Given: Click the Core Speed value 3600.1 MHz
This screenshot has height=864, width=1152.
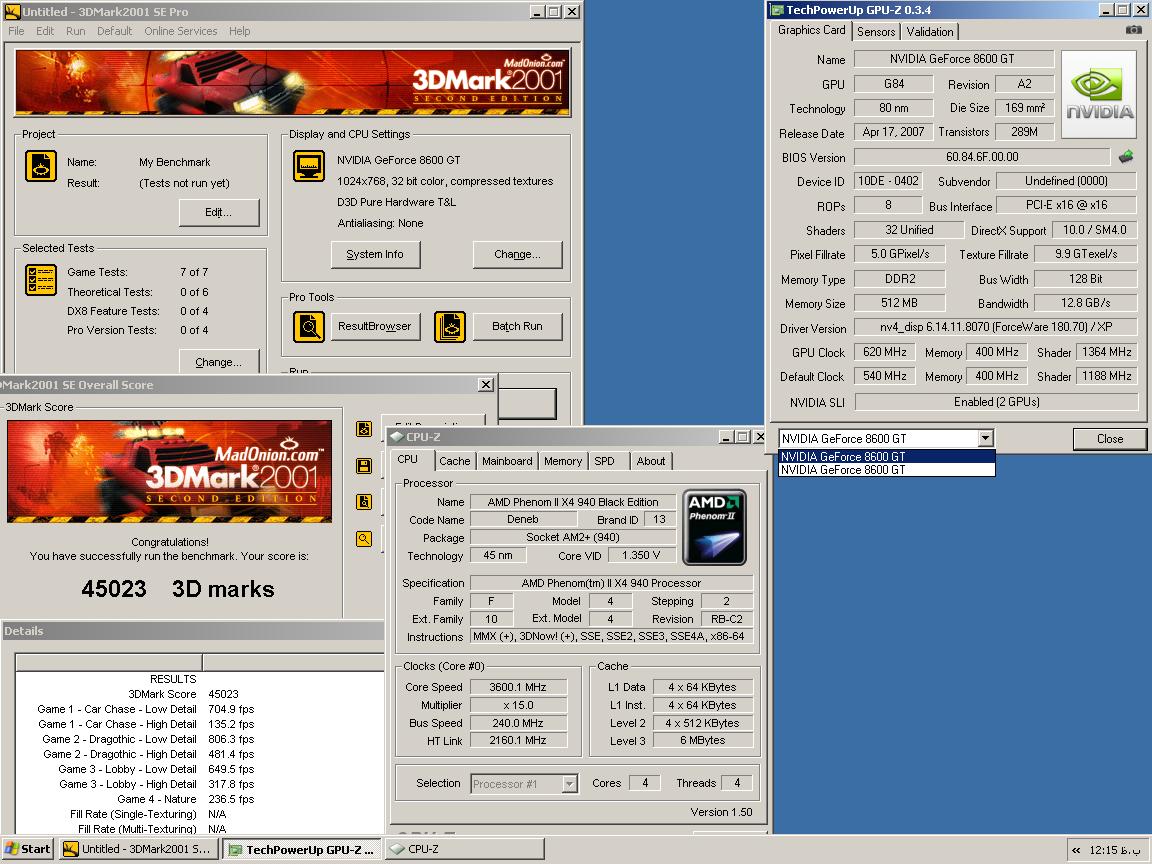Looking at the screenshot, I should (x=518, y=687).
